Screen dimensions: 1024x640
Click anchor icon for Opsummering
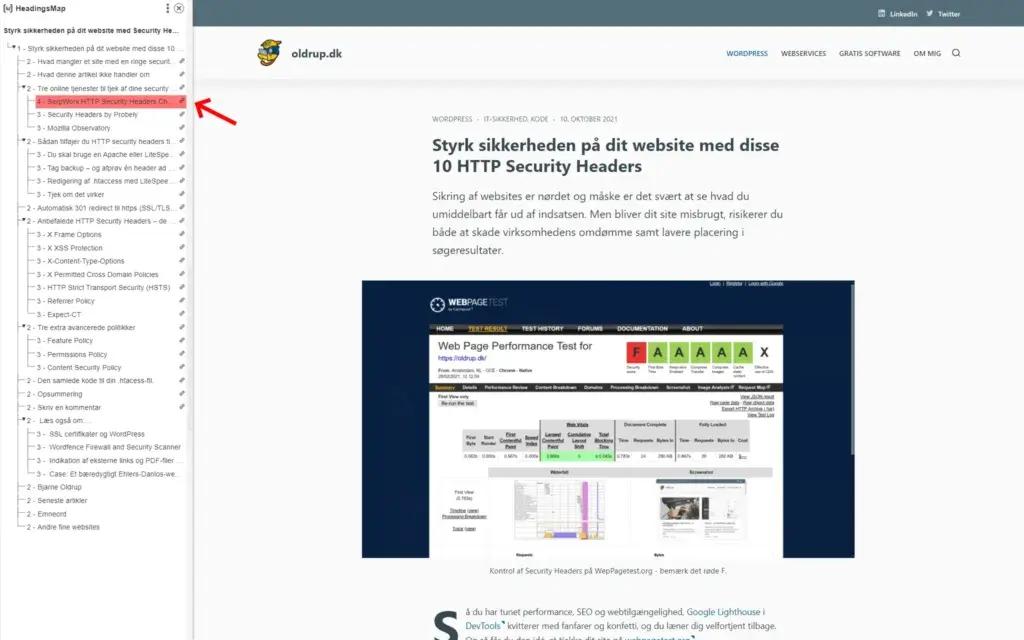182,394
